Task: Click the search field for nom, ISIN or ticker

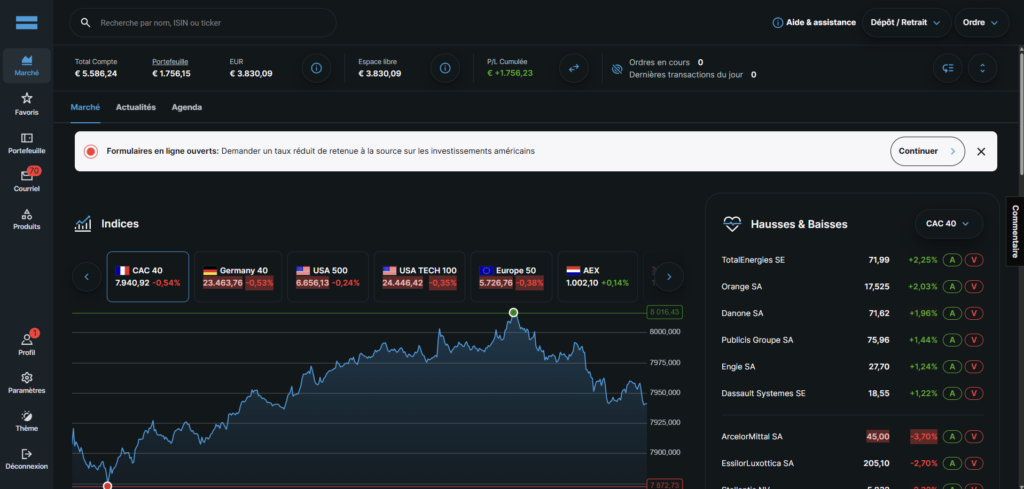Action: pos(210,22)
